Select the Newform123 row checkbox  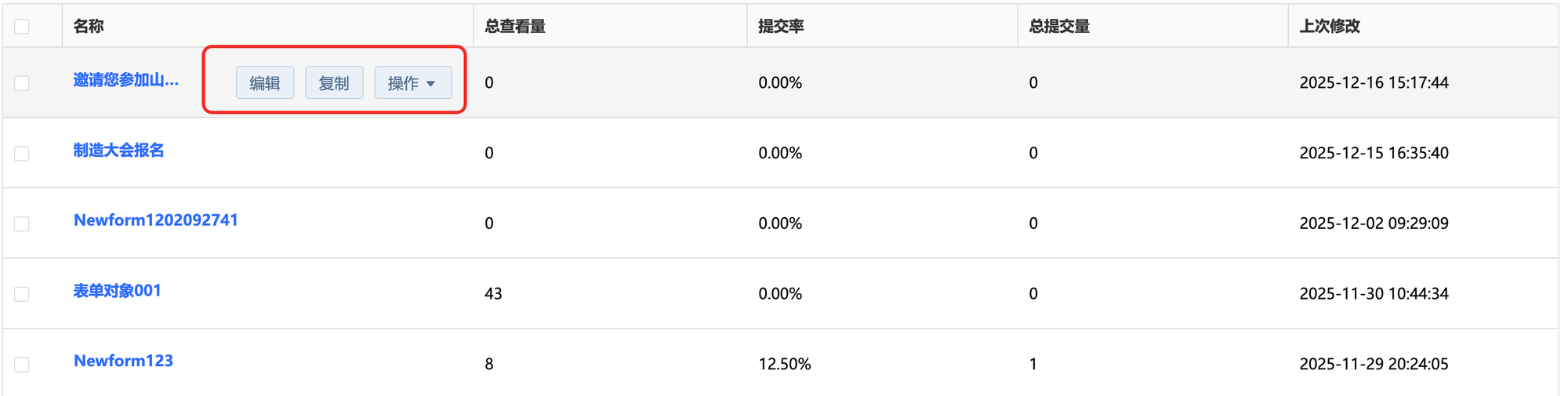pos(22,365)
